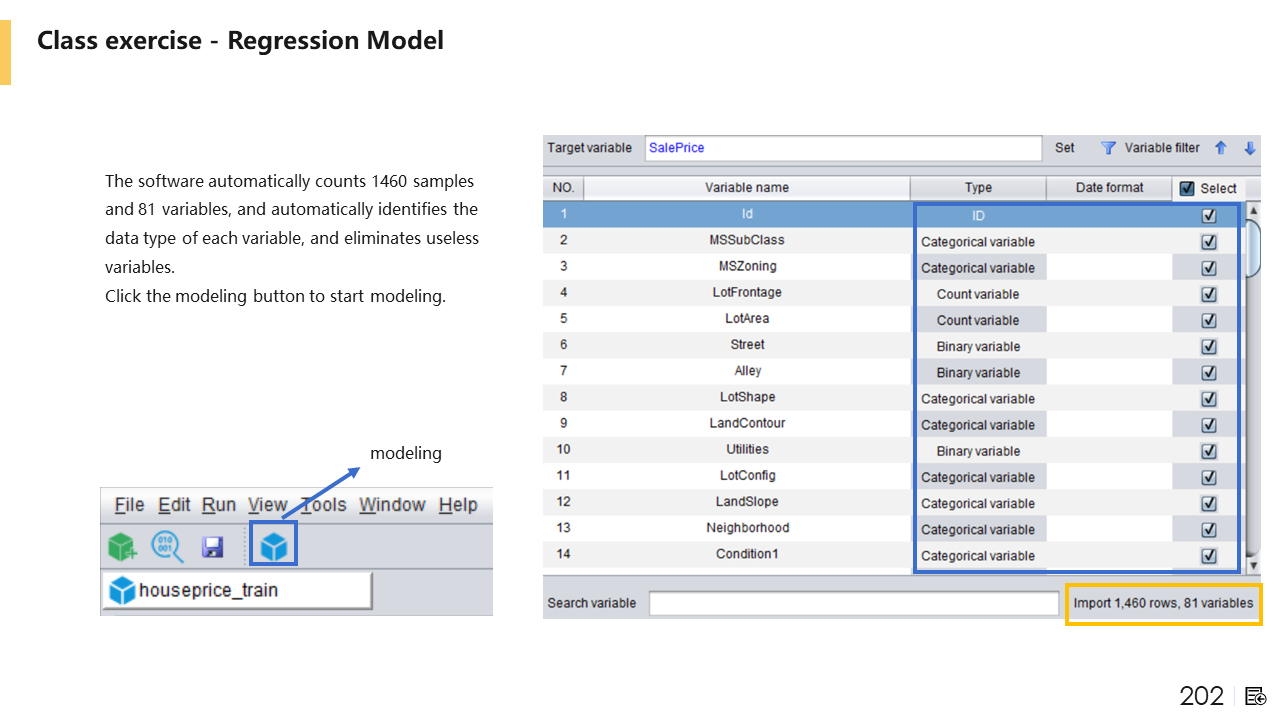Click the green cube new model icon
The height and width of the screenshot is (720, 1280).
(122, 547)
